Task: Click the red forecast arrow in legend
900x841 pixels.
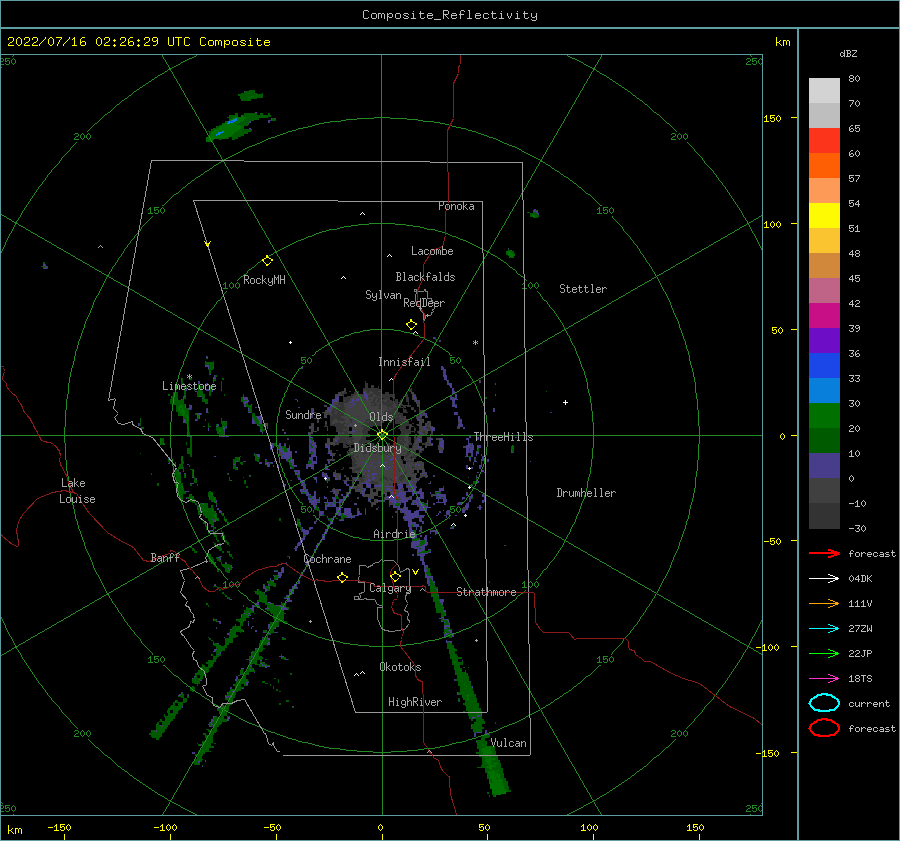Action: 824,553
